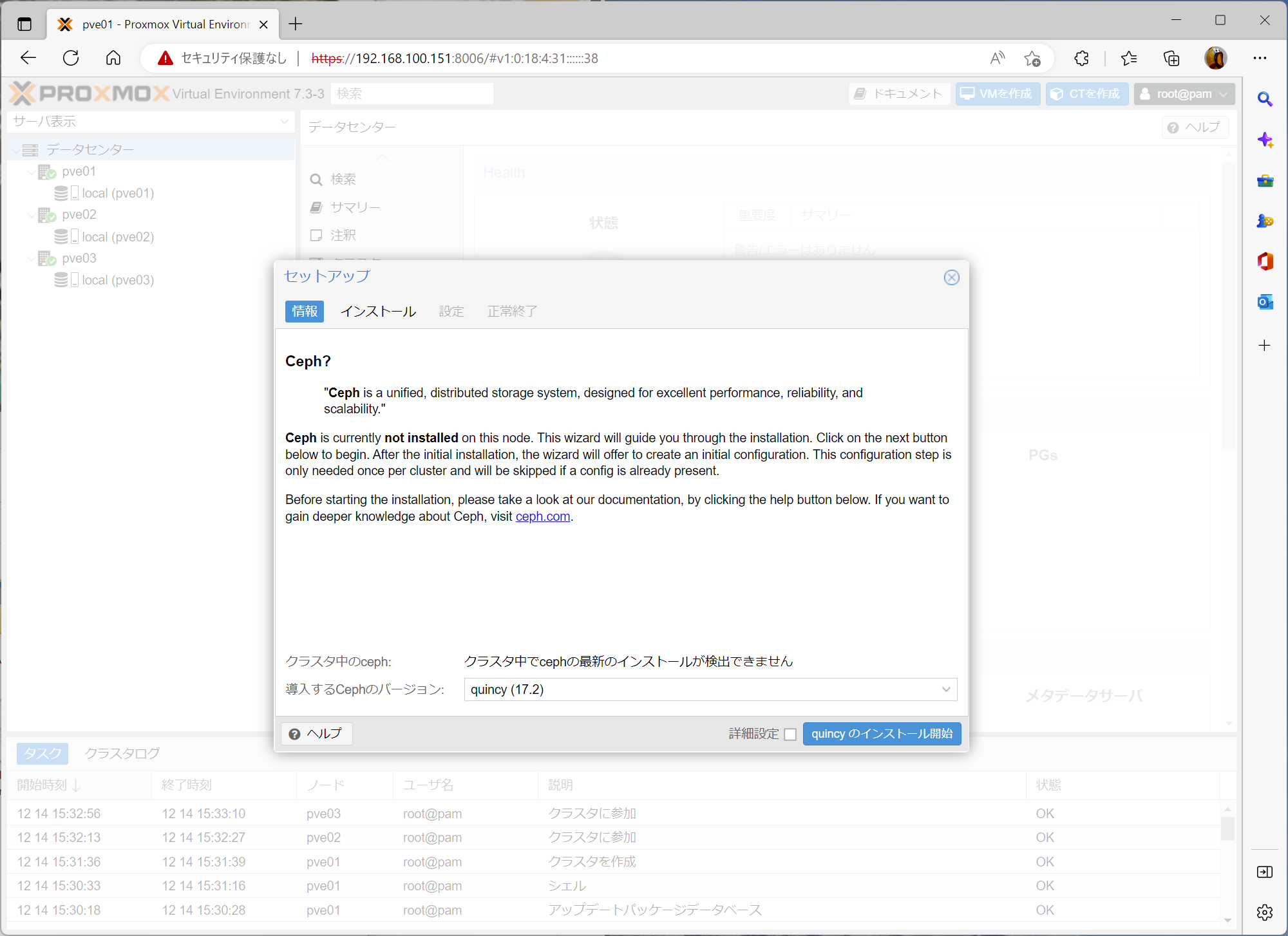Screen dimensions: 1288x936
Task: Sort by 状態 column header
Action: [x=1122, y=785]
